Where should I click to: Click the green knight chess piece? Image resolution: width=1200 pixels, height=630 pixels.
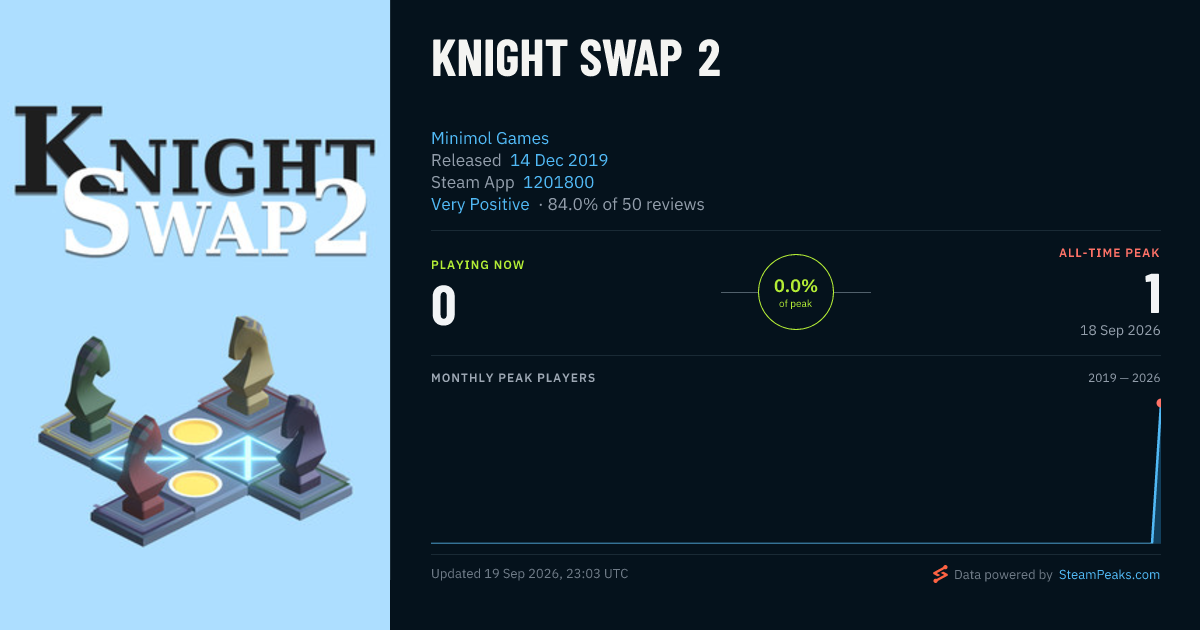pos(88,388)
